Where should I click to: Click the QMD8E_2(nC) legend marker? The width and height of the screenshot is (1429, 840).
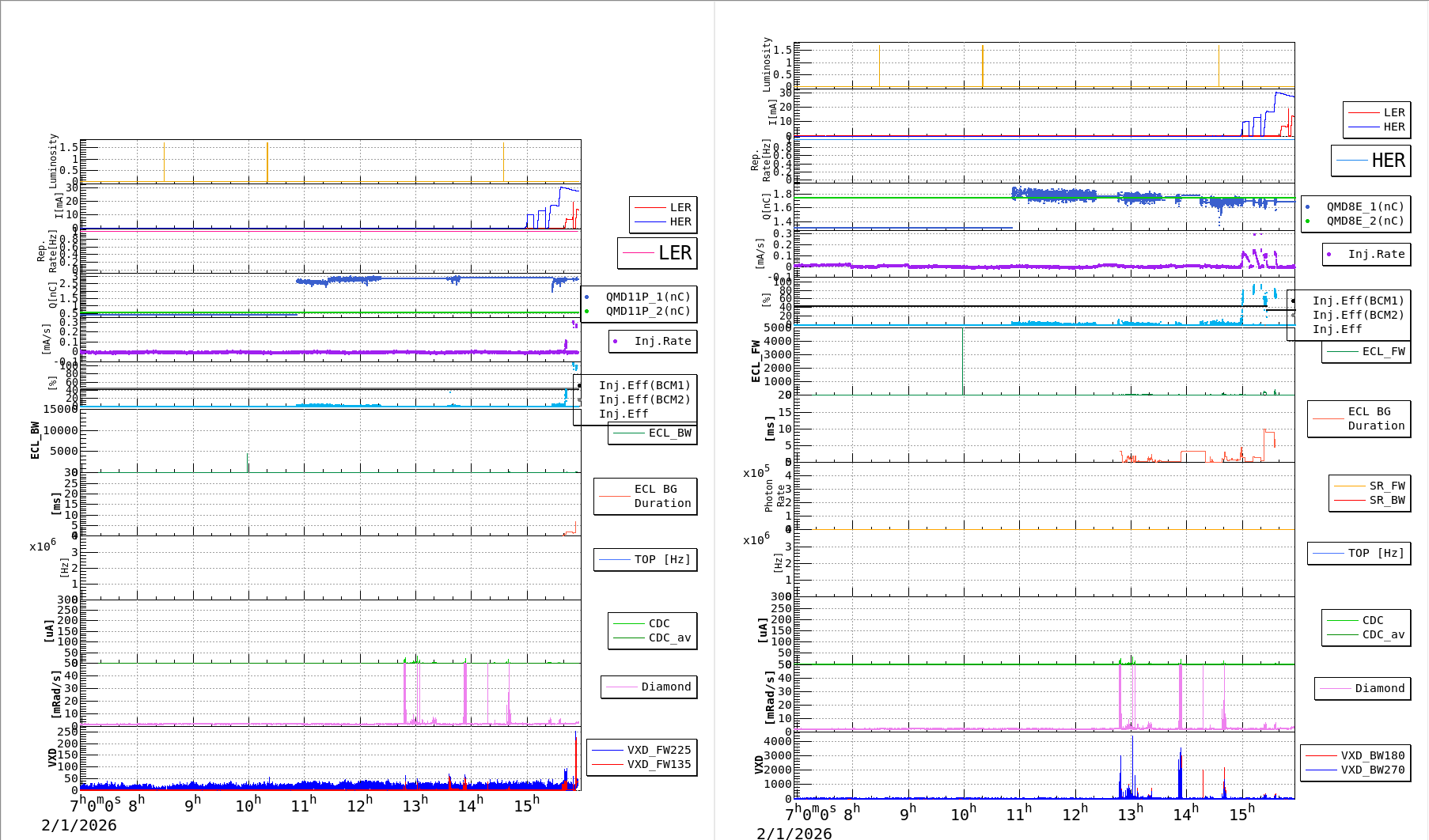(x=1308, y=221)
